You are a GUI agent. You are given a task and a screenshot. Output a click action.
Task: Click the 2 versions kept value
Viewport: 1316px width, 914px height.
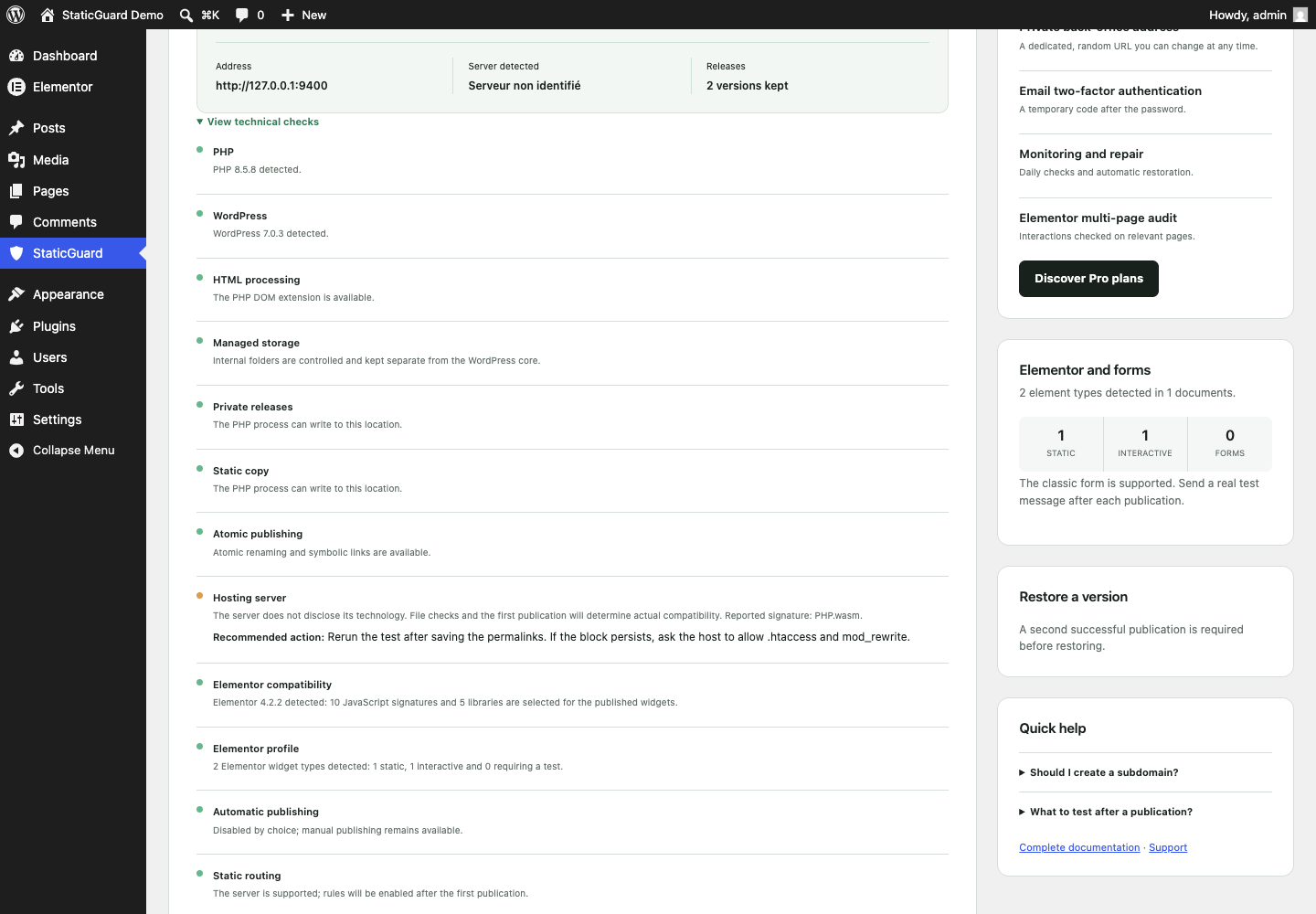tap(747, 86)
